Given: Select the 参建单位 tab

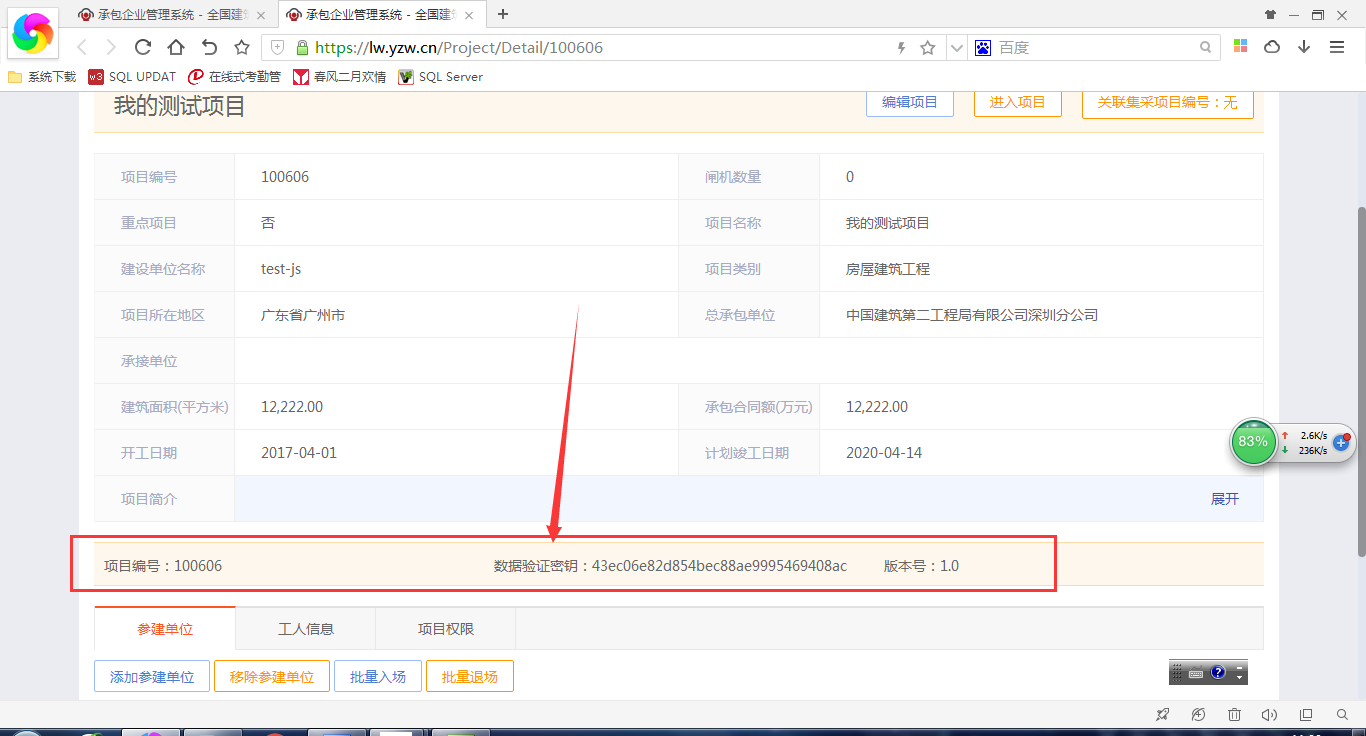Looking at the screenshot, I should (165, 629).
